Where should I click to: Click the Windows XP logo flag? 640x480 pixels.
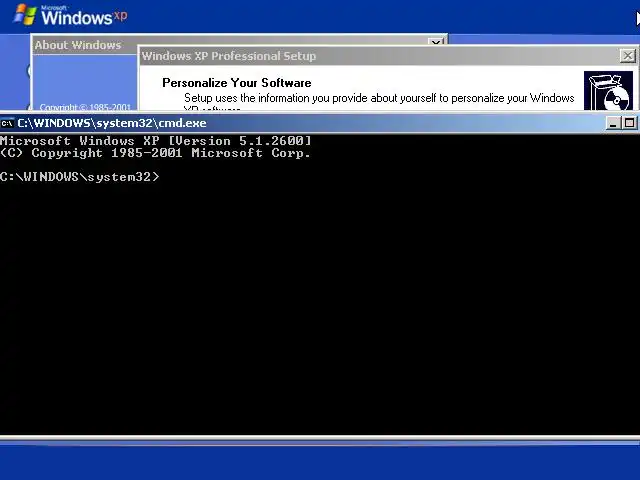[24, 15]
